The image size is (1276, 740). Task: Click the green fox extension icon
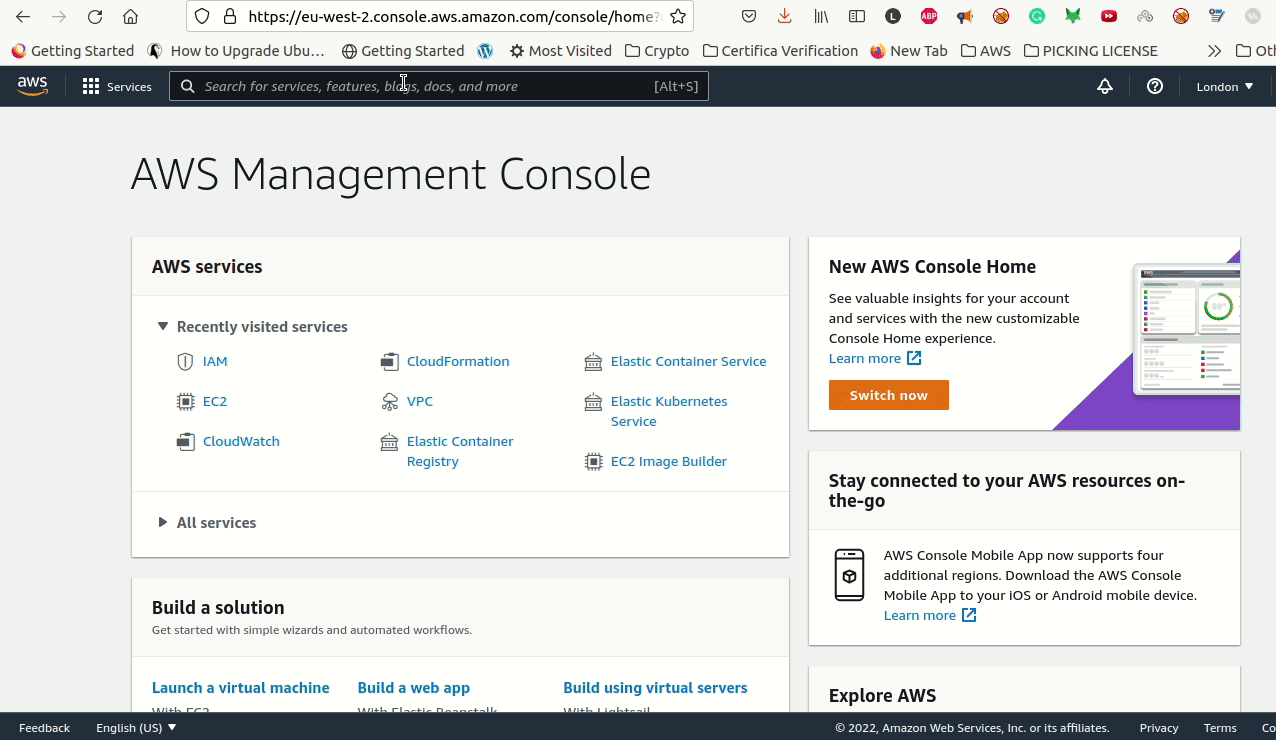pyautogui.click(x=1073, y=17)
